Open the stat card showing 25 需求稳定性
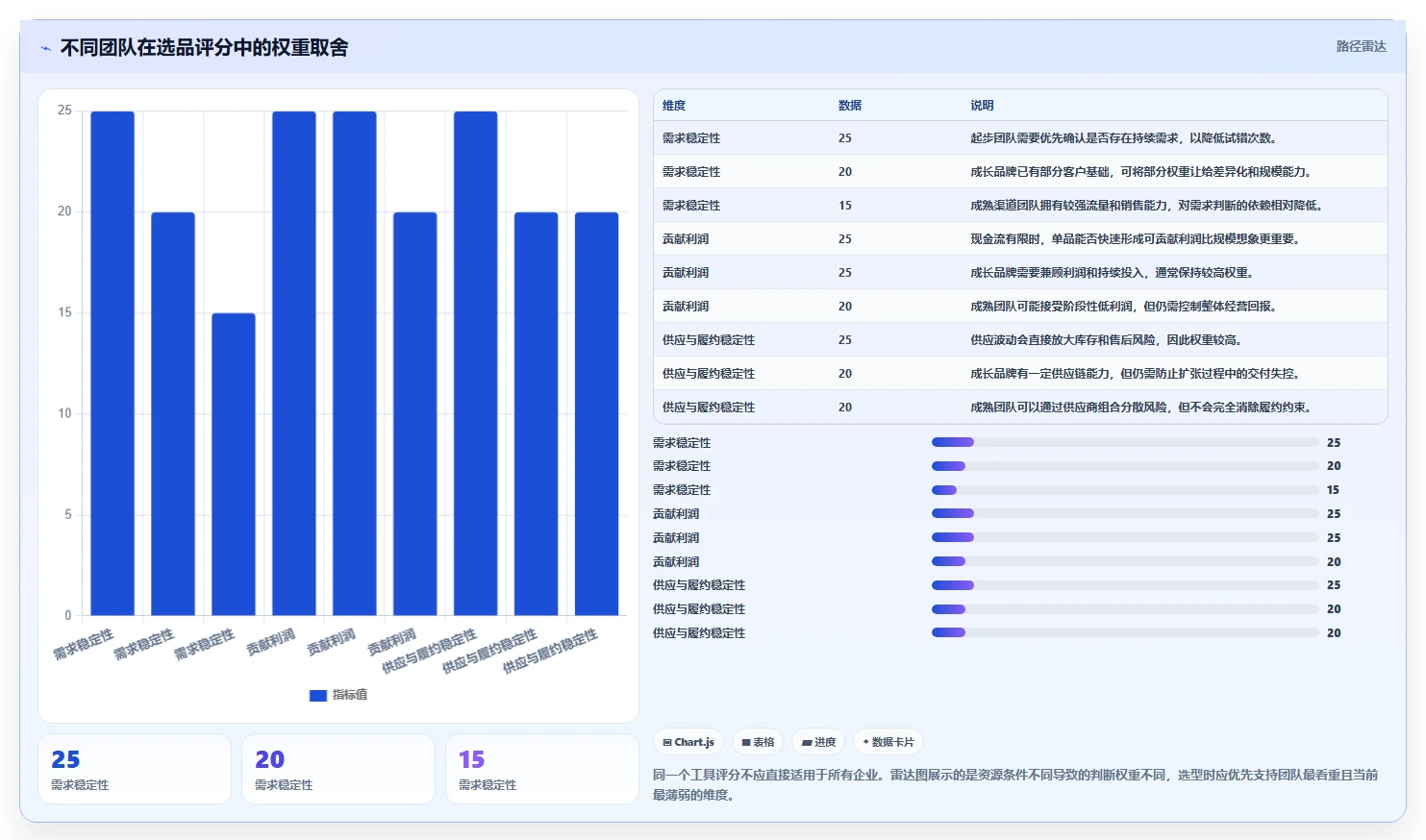 tap(135, 769)
